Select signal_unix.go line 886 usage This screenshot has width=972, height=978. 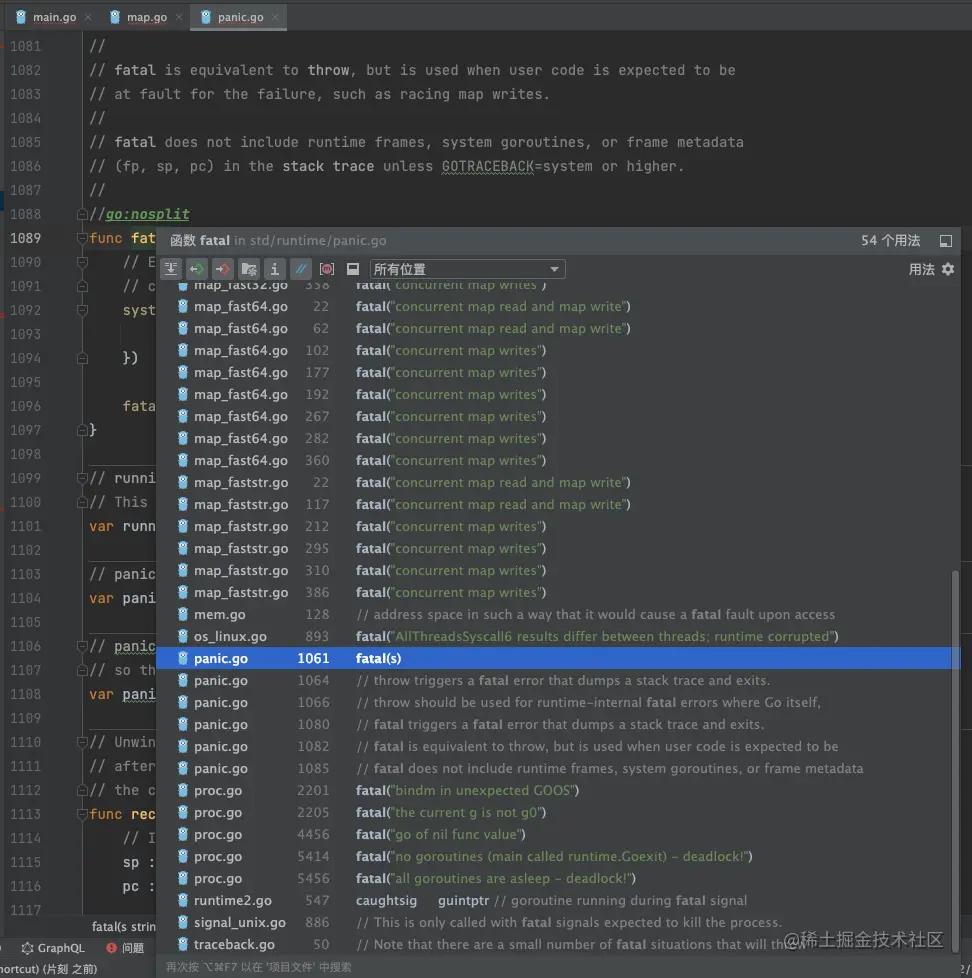click(x=554, y=922)
